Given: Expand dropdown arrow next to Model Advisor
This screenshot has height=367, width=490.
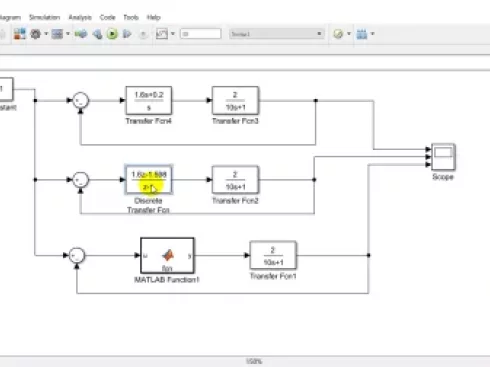Looking at the screenshot, I should coord(349,34).
